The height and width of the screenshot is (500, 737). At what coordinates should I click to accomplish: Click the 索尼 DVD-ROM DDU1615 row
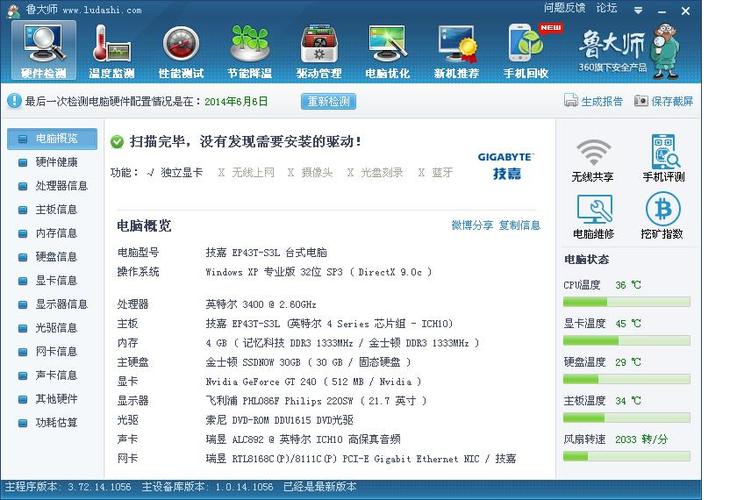[235, 420]
